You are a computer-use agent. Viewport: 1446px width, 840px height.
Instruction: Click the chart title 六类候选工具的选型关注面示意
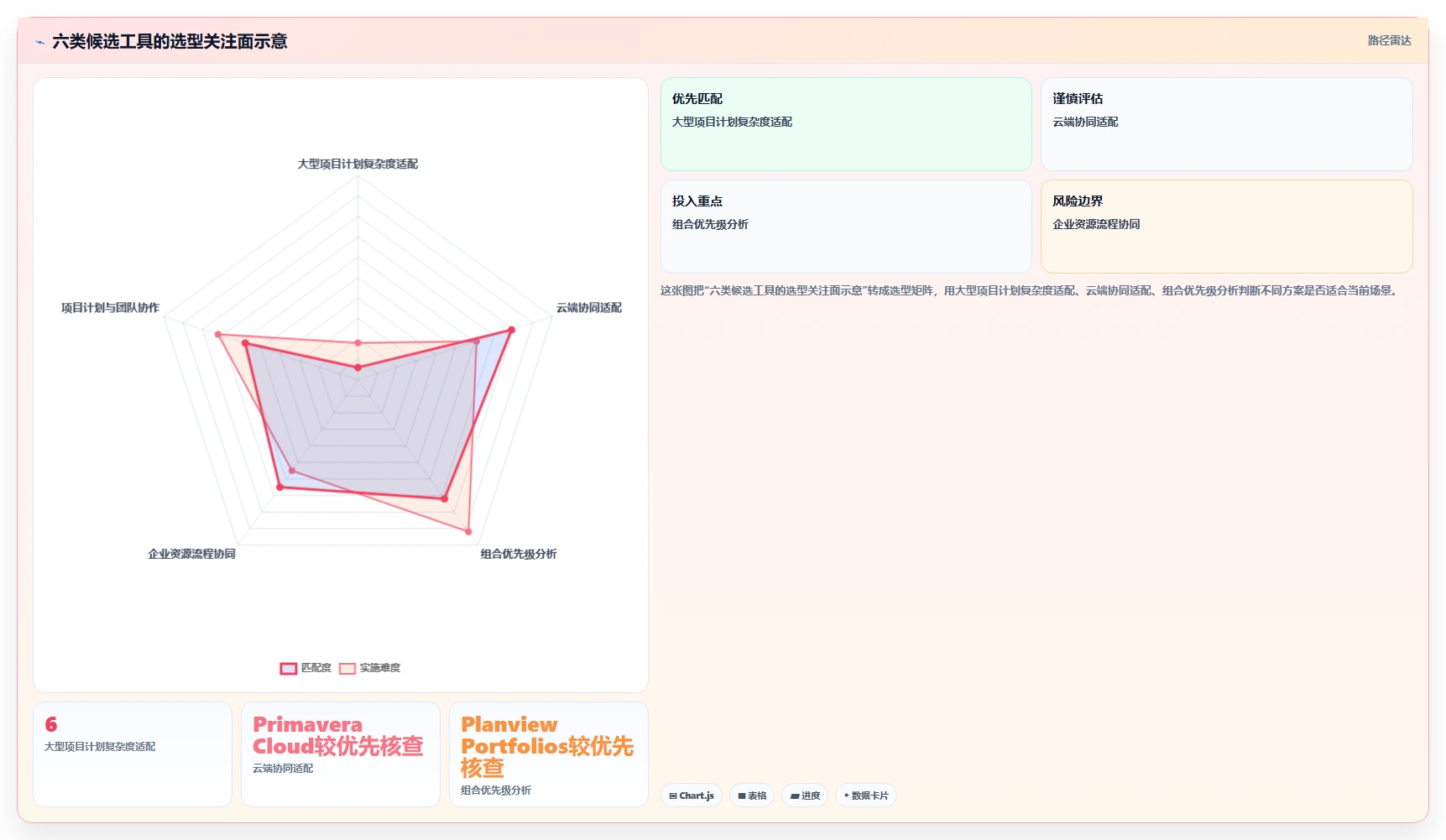pyautogui.click(x=170, y=41)
